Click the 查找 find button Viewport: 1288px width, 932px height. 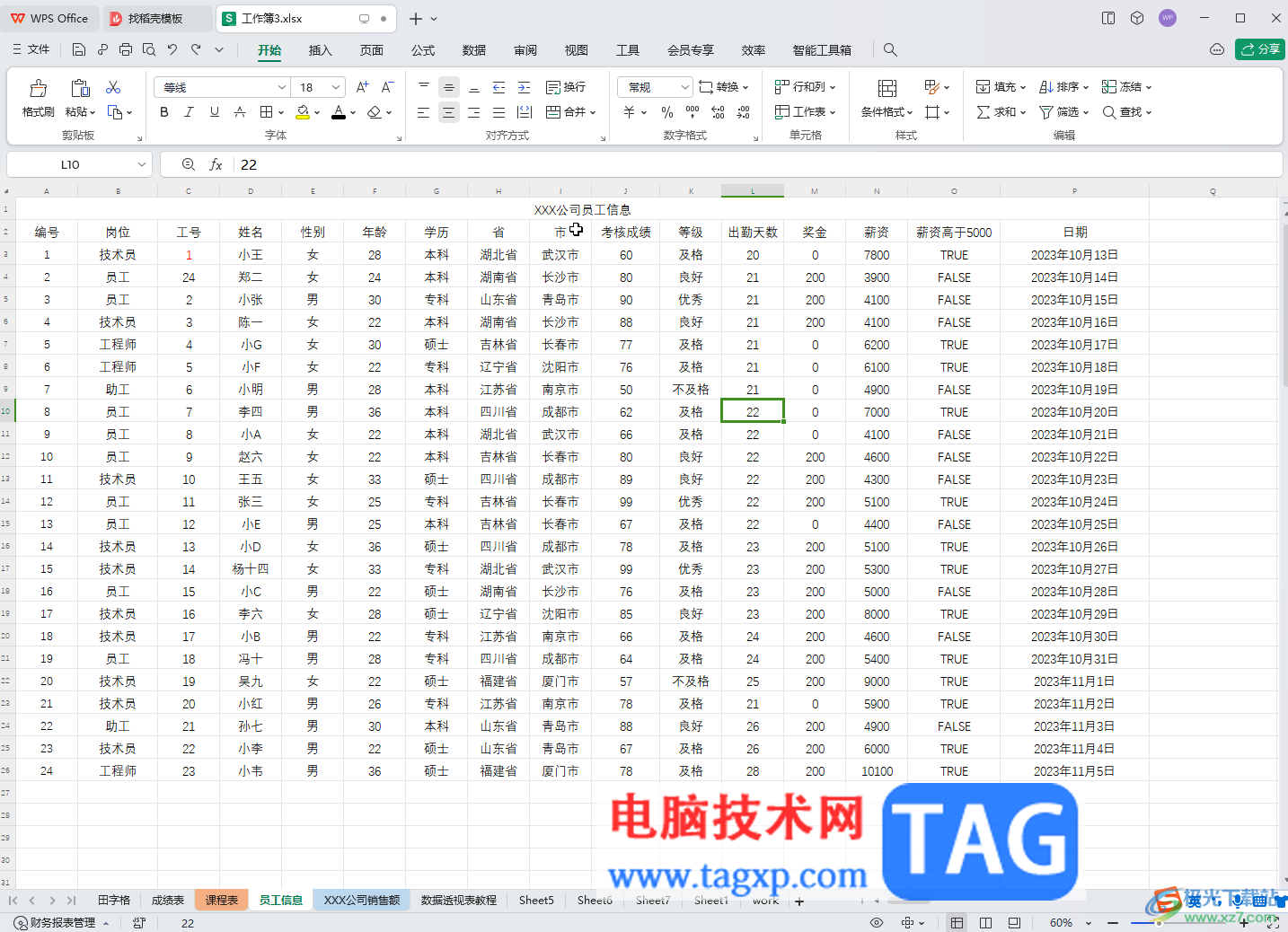tap(1126, 112)
